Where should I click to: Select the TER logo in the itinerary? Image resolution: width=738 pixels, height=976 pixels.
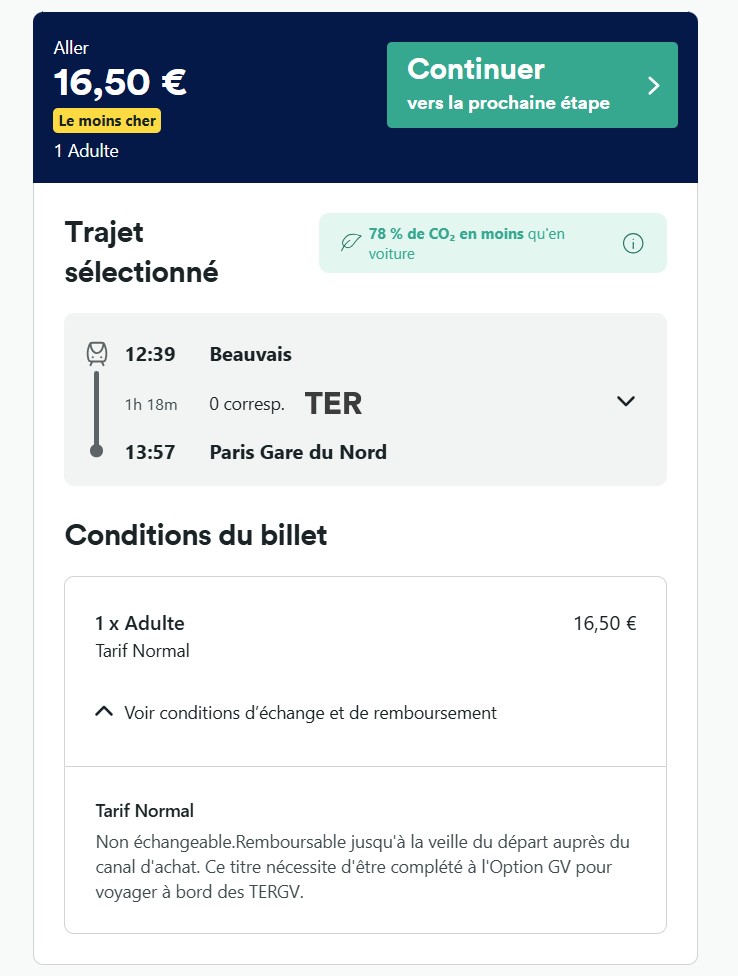pos(332,402)
